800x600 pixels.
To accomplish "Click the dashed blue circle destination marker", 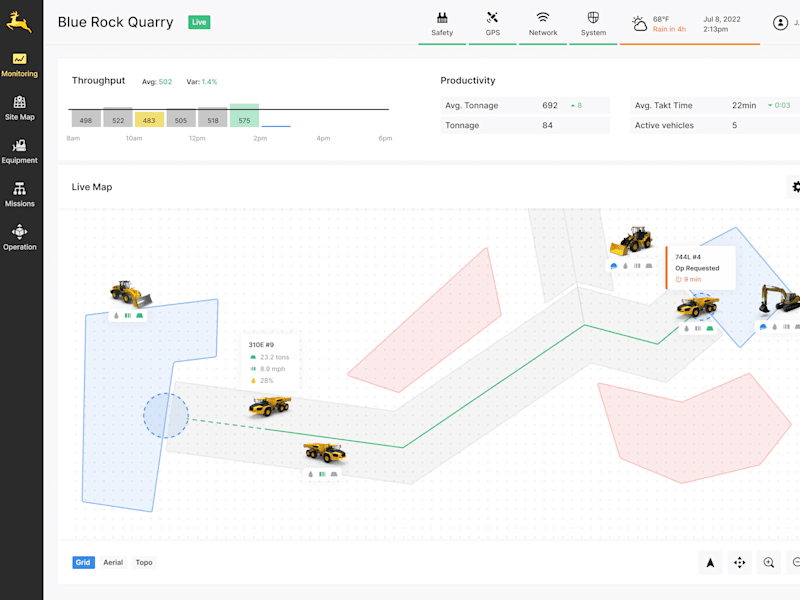I will pyautogui.click(x=166, y=415).
